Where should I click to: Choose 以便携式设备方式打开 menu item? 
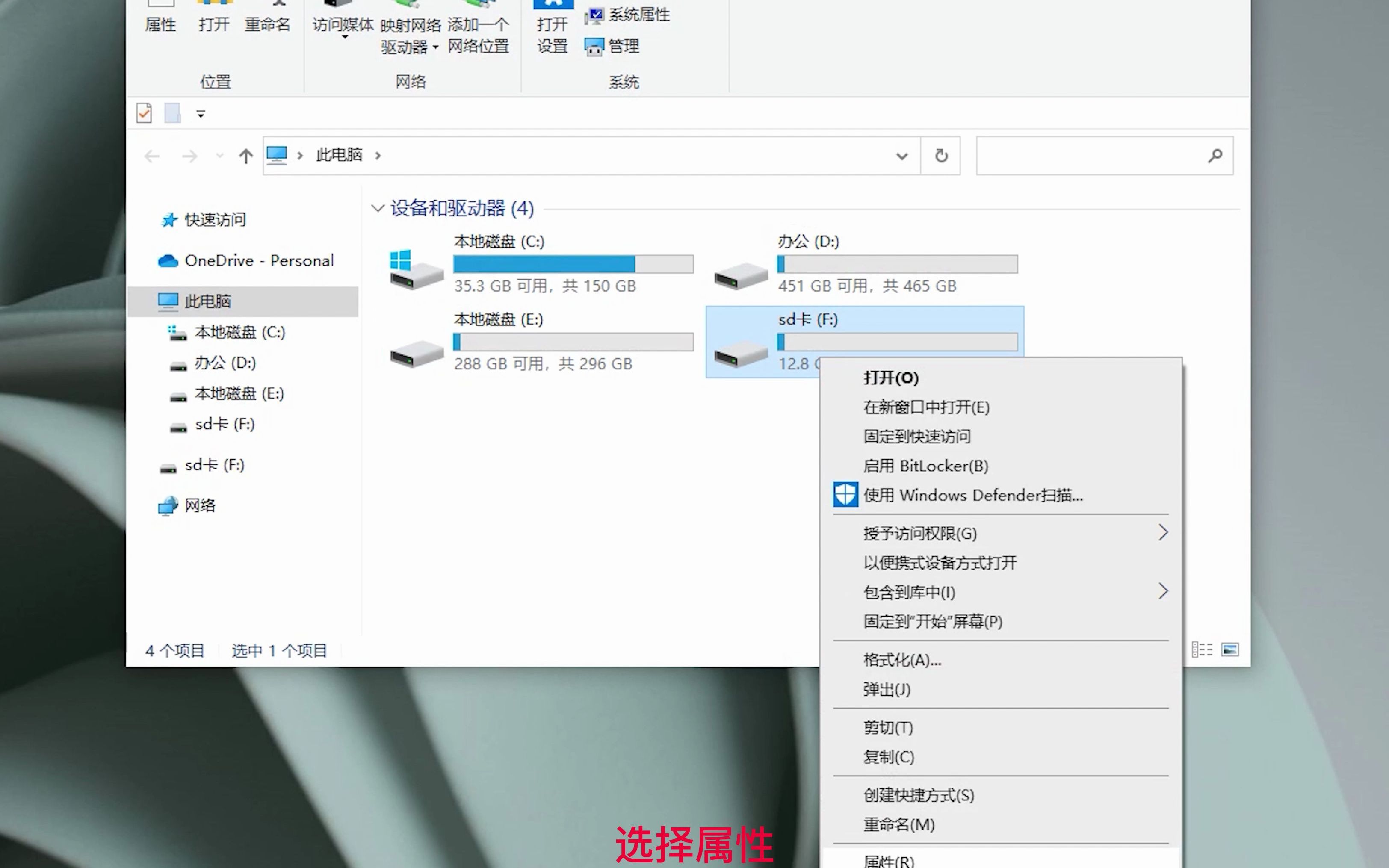click(1001, 563)
